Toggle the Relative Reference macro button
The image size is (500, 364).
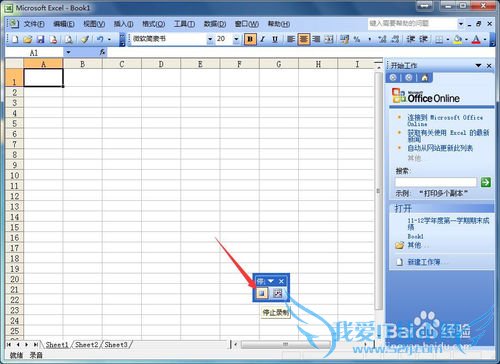point(277,293)
